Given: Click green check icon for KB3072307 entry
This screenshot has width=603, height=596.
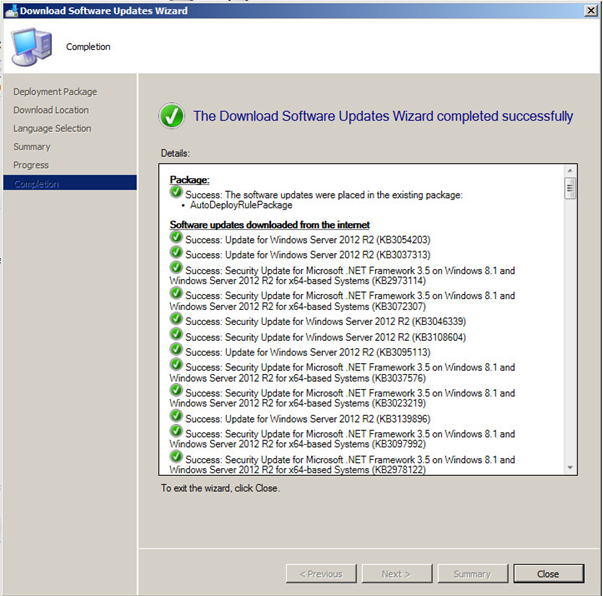Looking at the screenshot, I should (x=176, y=293).
